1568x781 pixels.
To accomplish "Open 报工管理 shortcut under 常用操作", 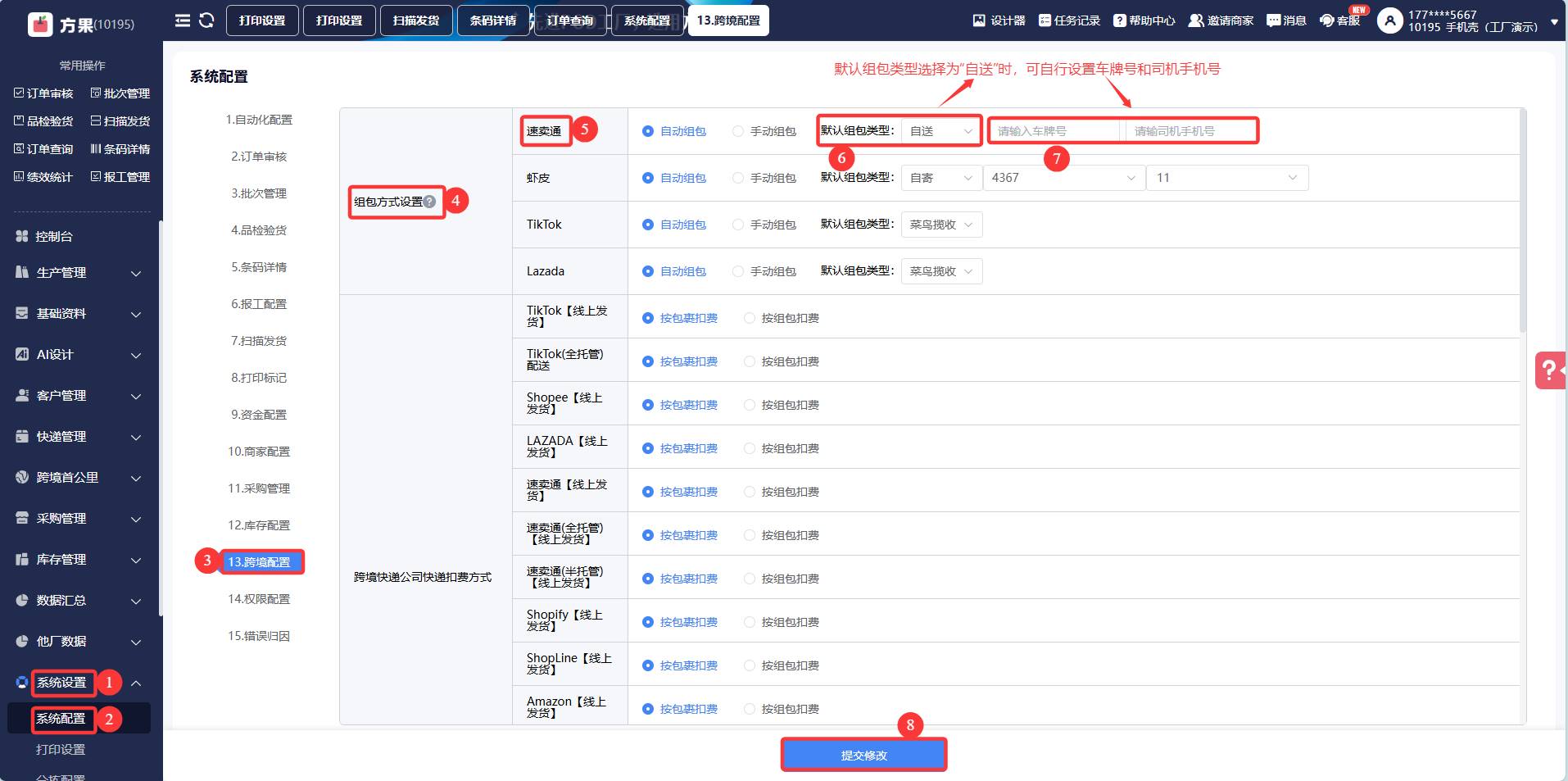I will click(x=120, y=177).
